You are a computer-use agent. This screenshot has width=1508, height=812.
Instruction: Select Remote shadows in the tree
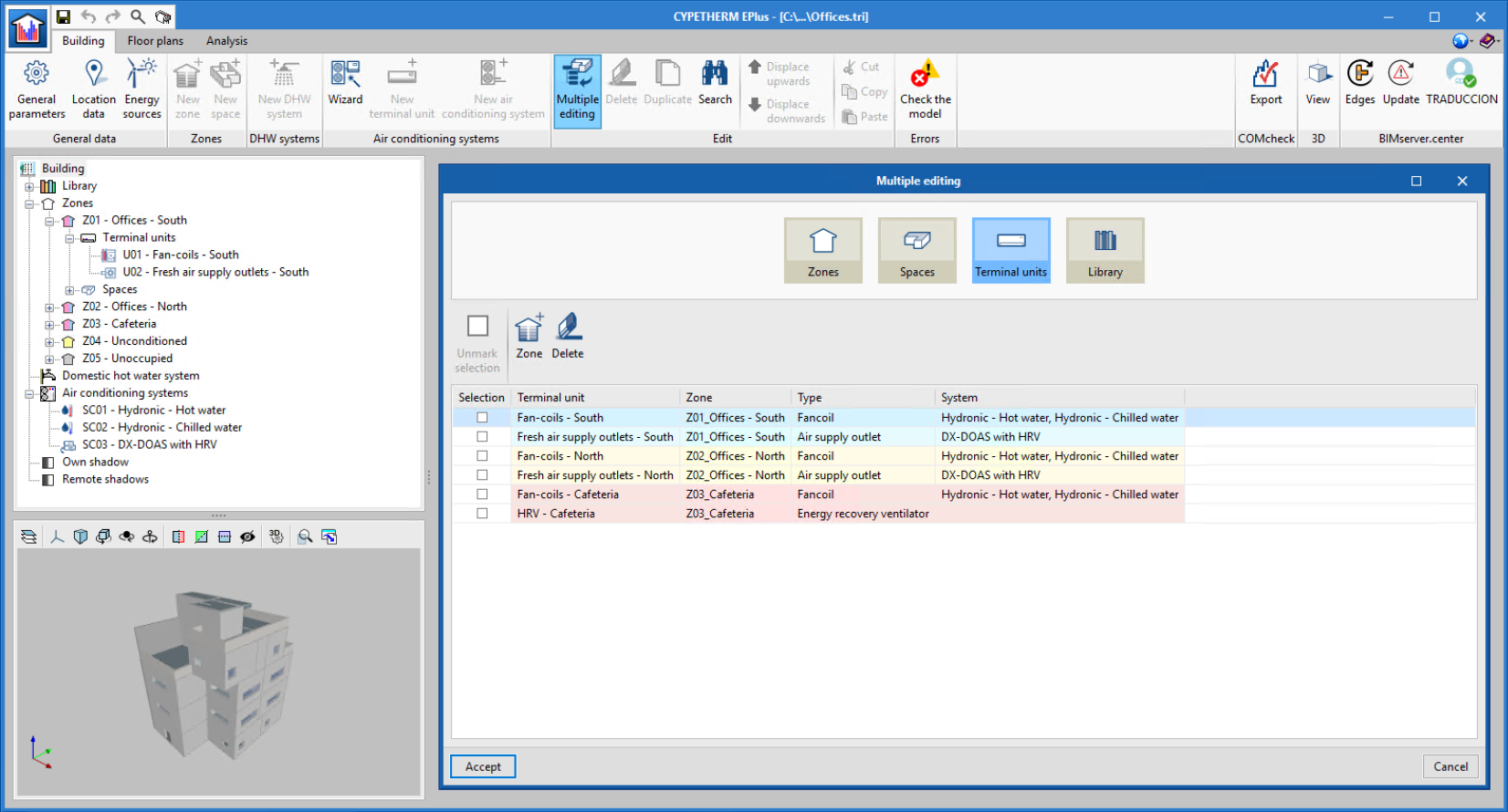tap(105, 480)
